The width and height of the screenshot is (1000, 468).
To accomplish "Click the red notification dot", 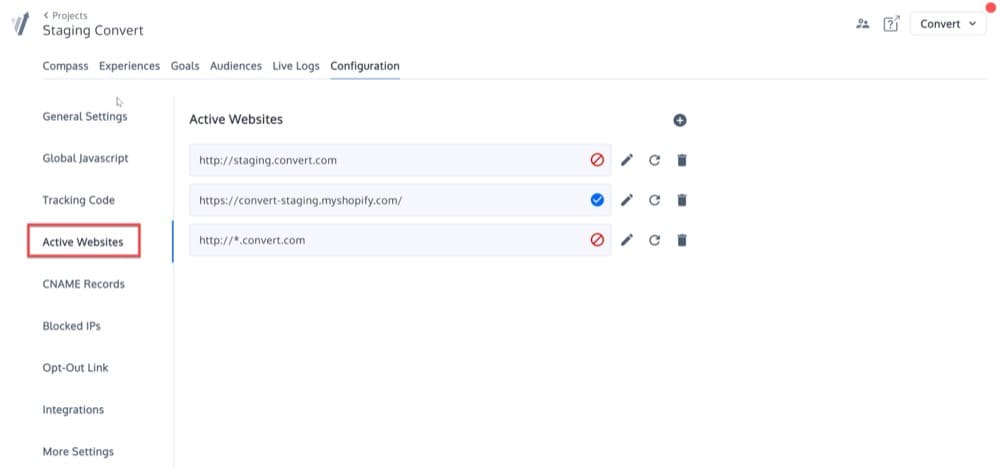I will [x=990, y=8].
